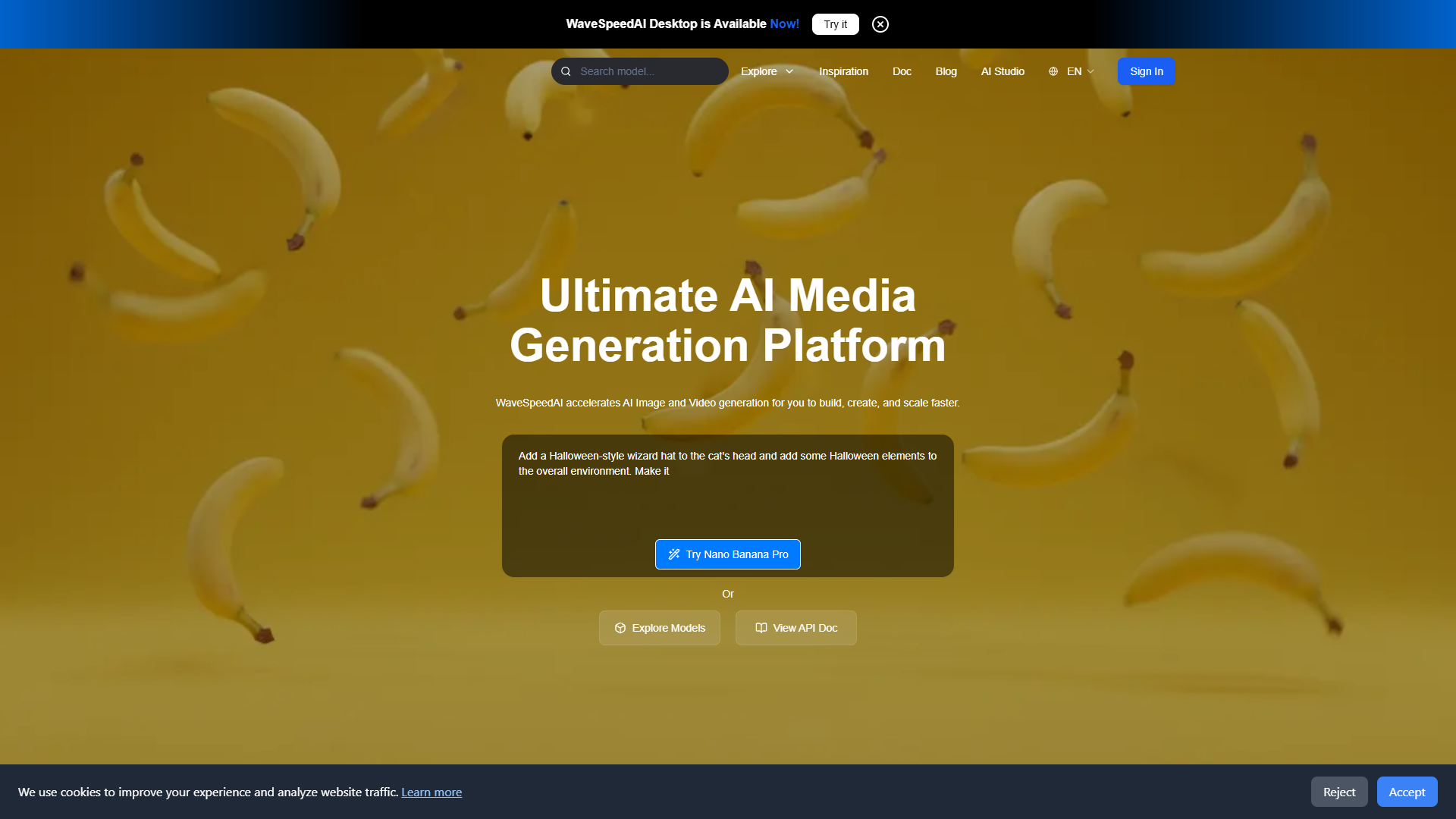This screenshot has height=819, width=1456.
Task: Open the Blog link in navigation
Action: point(946,71)
